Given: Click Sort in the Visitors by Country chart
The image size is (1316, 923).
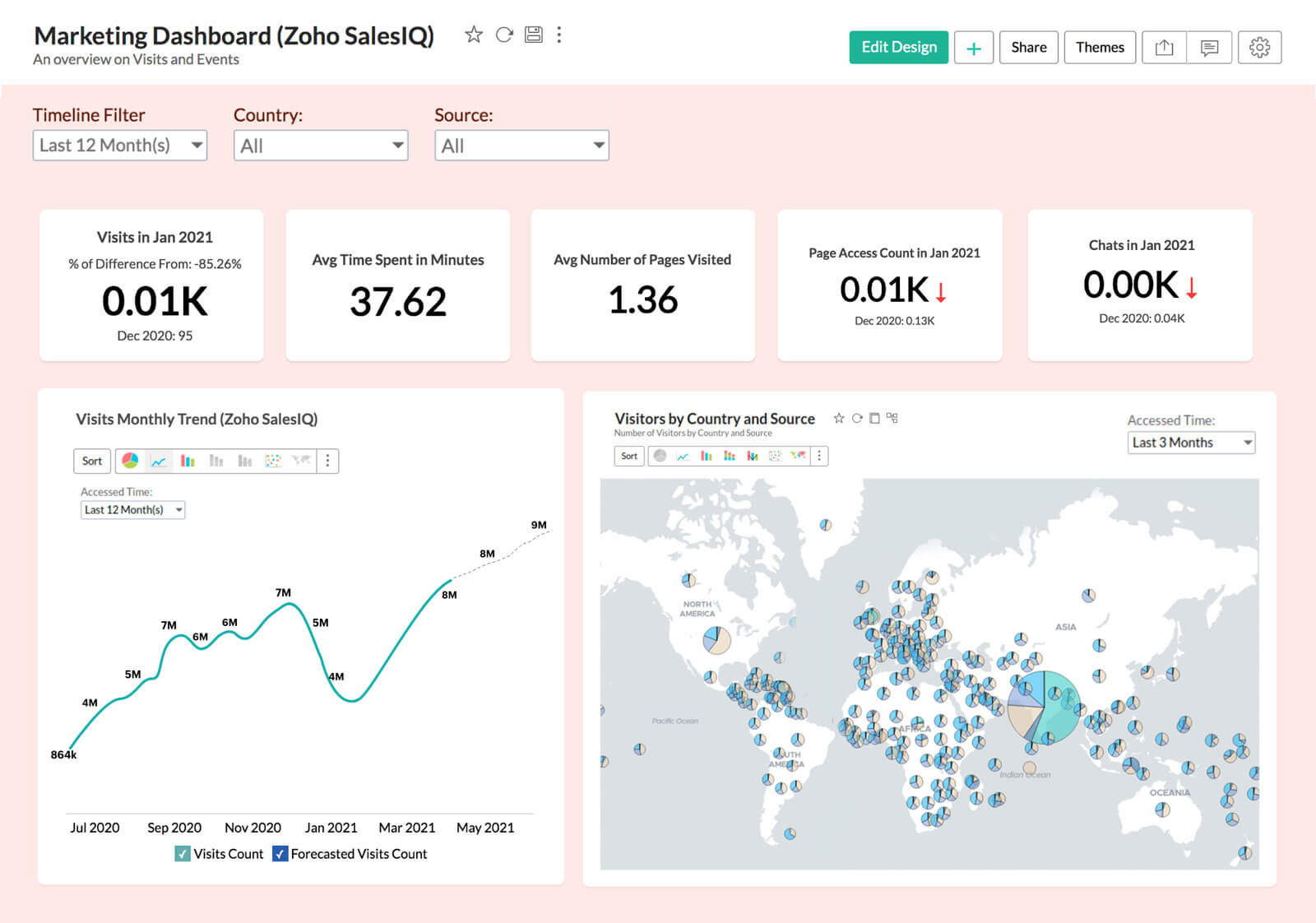Looking at the screenshot, I should 629,456.
